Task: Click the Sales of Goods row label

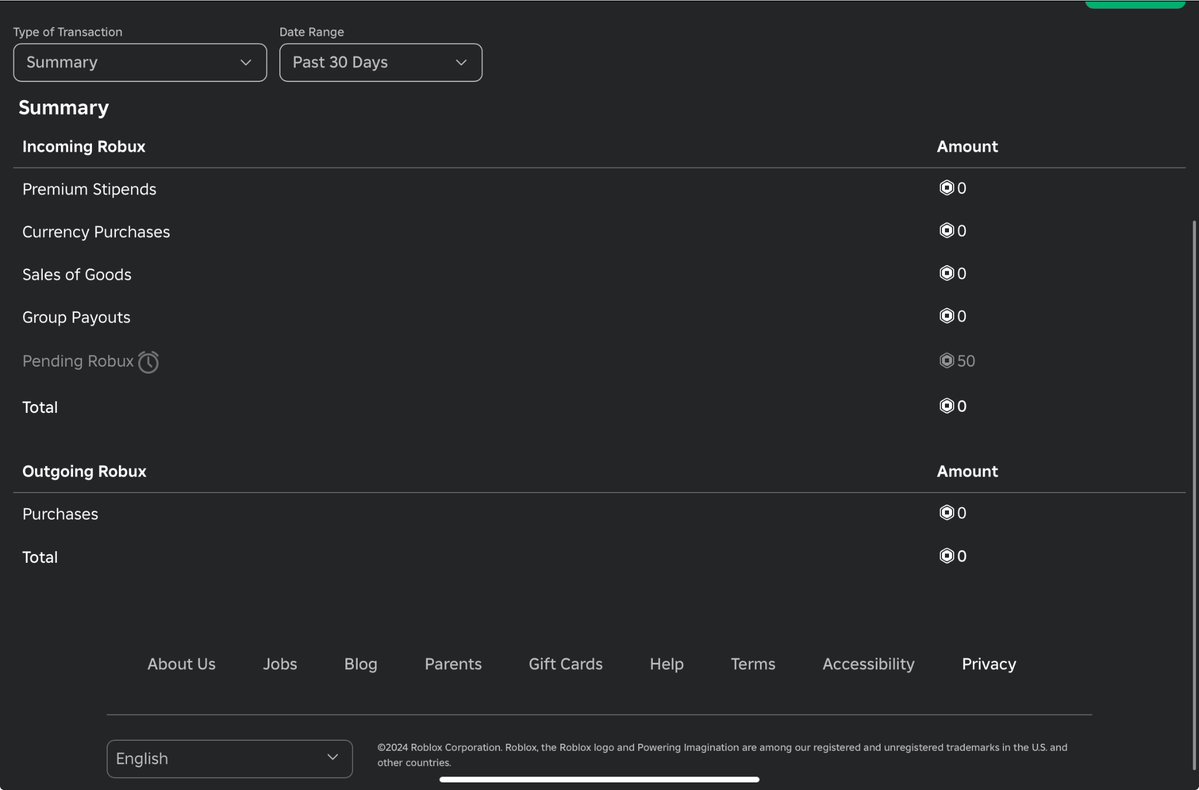Action: coord(76,275)
